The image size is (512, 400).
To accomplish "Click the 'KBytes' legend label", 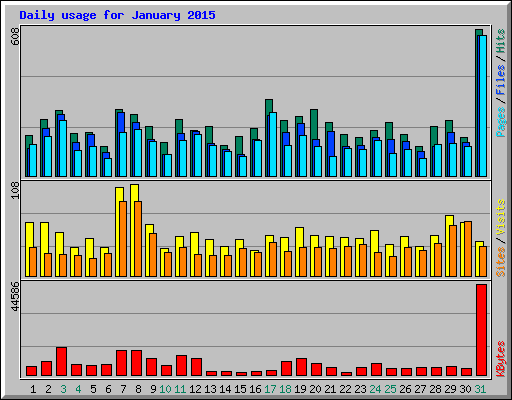I will 501,359.
